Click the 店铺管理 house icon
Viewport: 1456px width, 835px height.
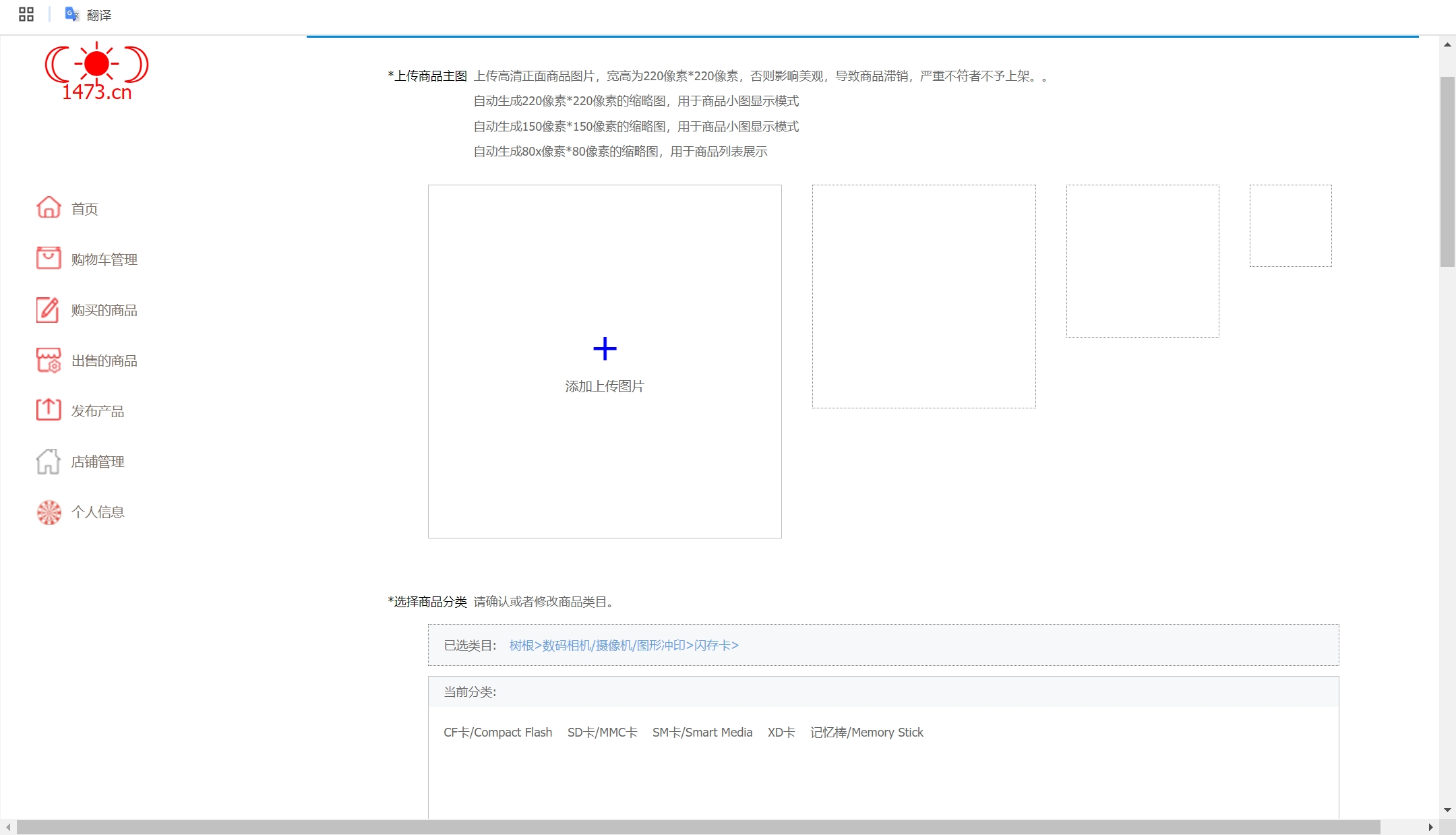tap(49, 461)
